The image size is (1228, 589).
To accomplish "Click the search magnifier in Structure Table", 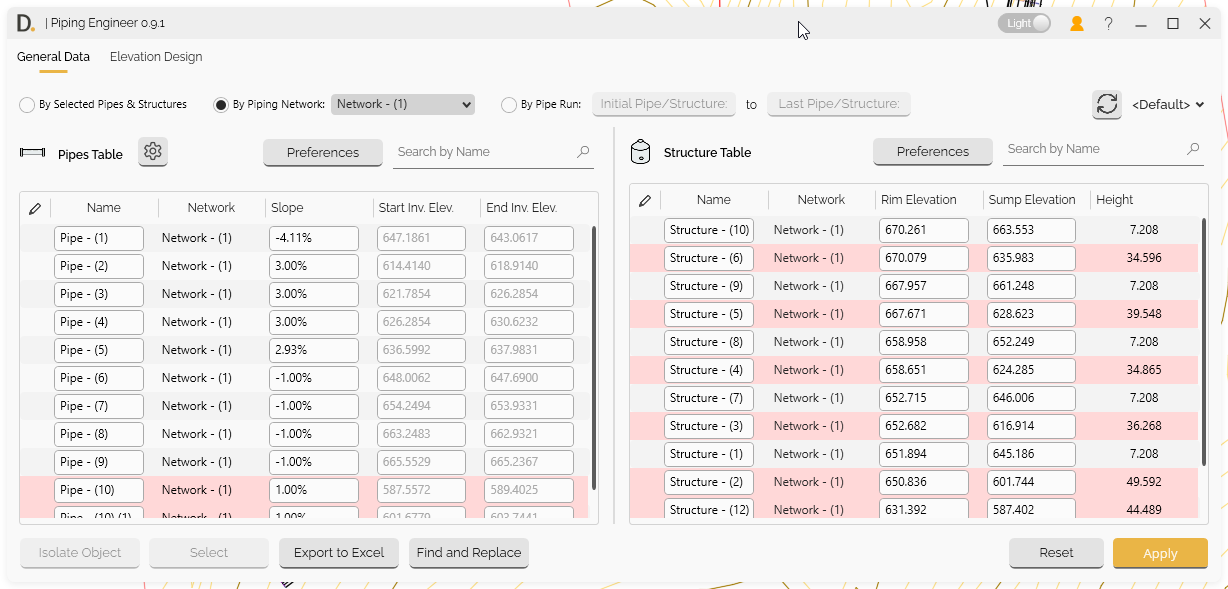I will 1193,149.
